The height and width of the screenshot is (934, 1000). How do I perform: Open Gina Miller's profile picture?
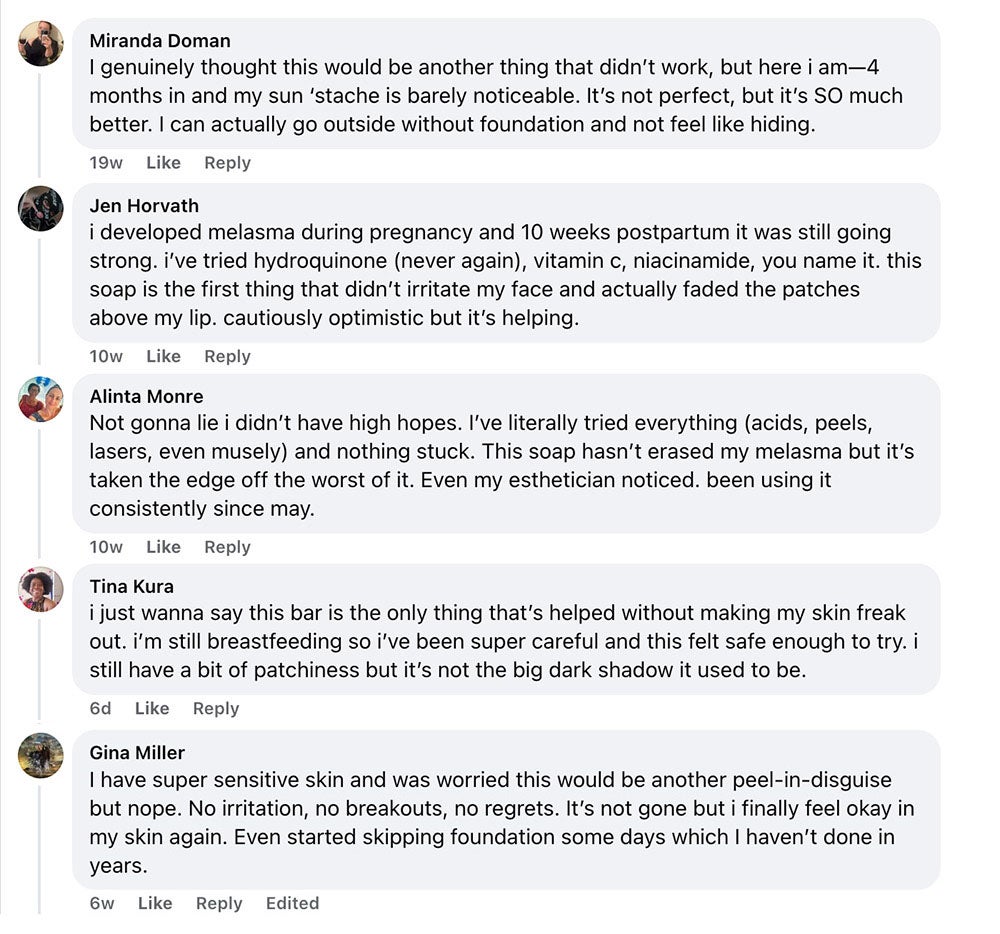click(x=41, y=755)
